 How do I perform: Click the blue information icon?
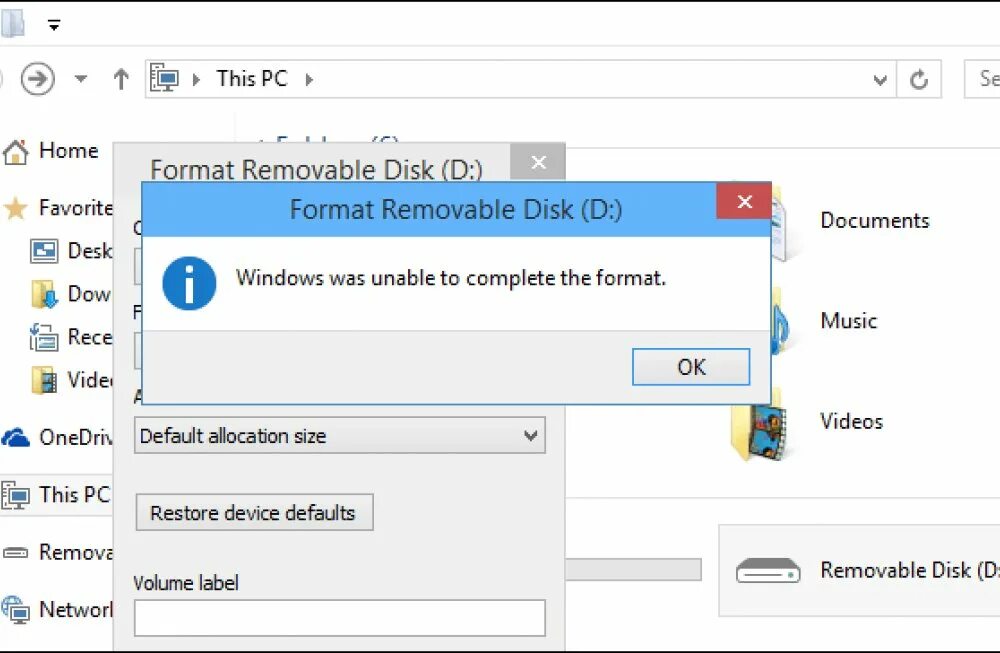tap(189, 282)
